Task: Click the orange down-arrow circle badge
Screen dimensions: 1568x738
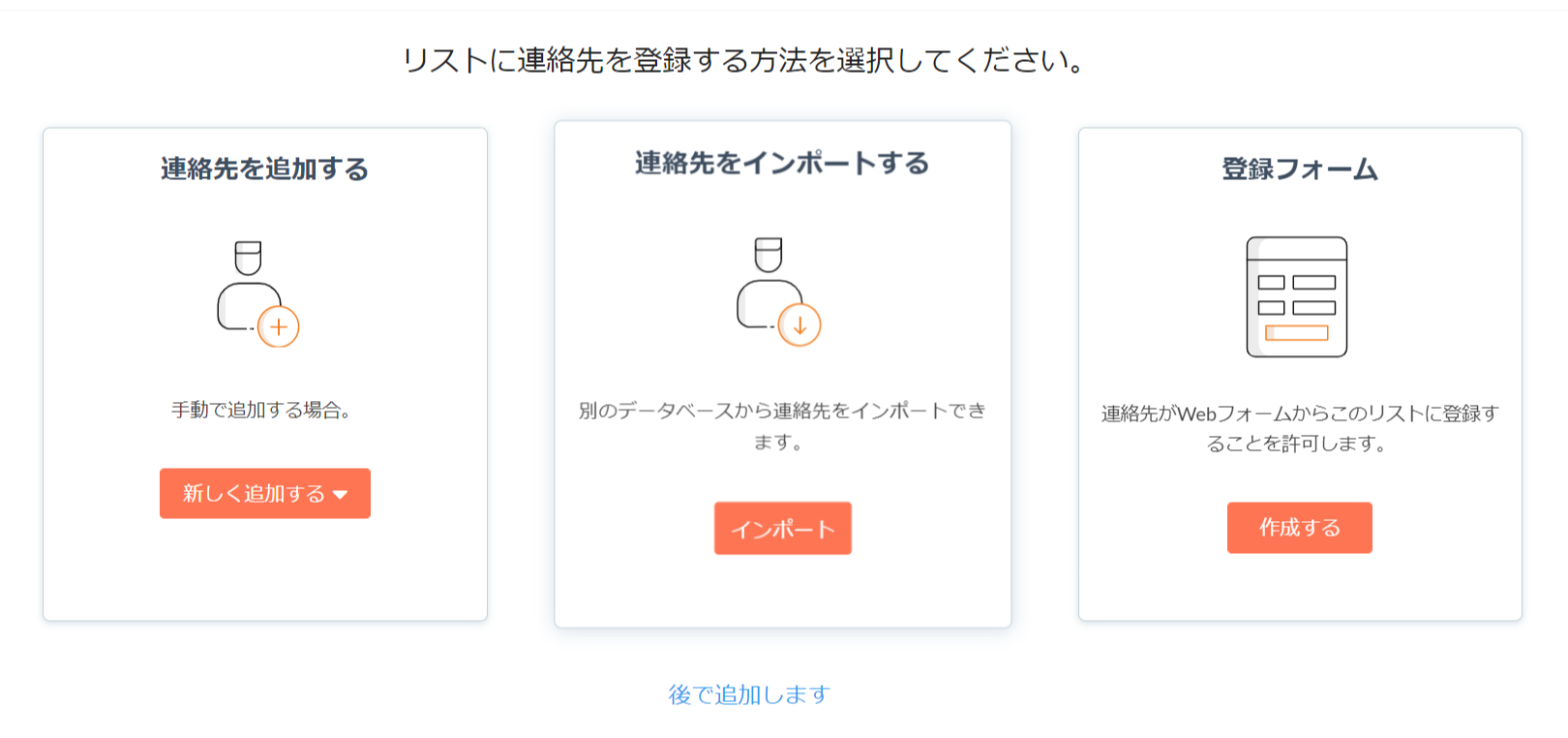Action: [799, 325]
